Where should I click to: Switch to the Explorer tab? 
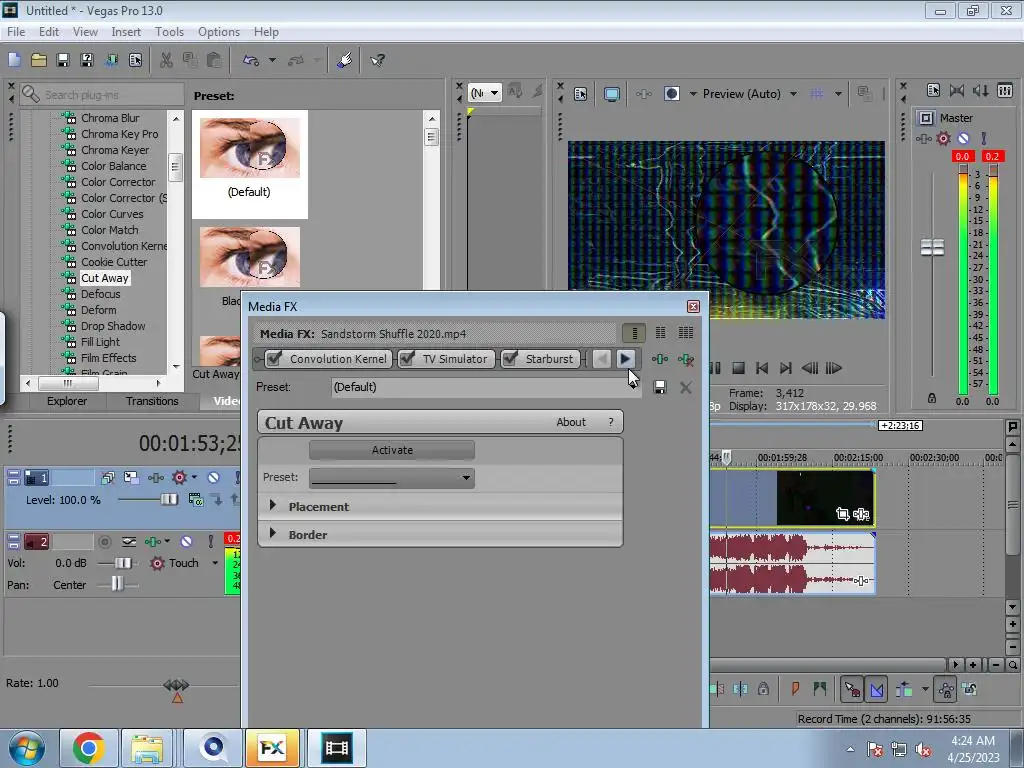pos(67,401)
